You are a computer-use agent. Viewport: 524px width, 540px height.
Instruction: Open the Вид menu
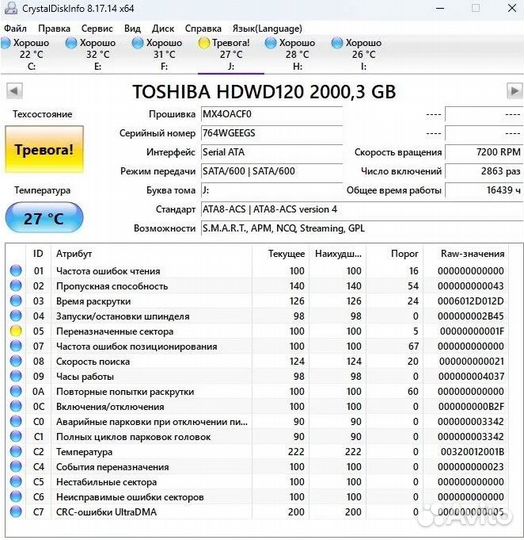click(132, 28)
